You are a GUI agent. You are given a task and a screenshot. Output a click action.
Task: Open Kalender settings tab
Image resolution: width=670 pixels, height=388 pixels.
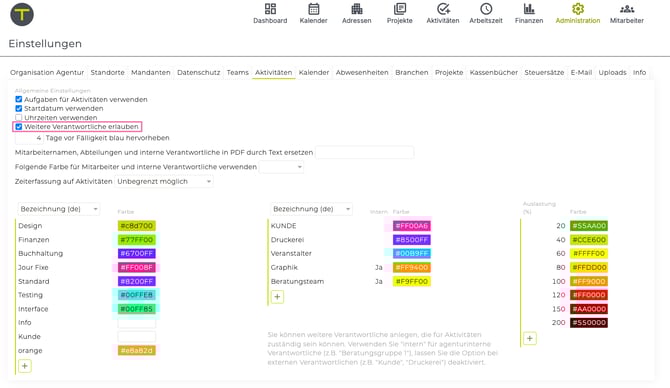(x=314, y=73)
